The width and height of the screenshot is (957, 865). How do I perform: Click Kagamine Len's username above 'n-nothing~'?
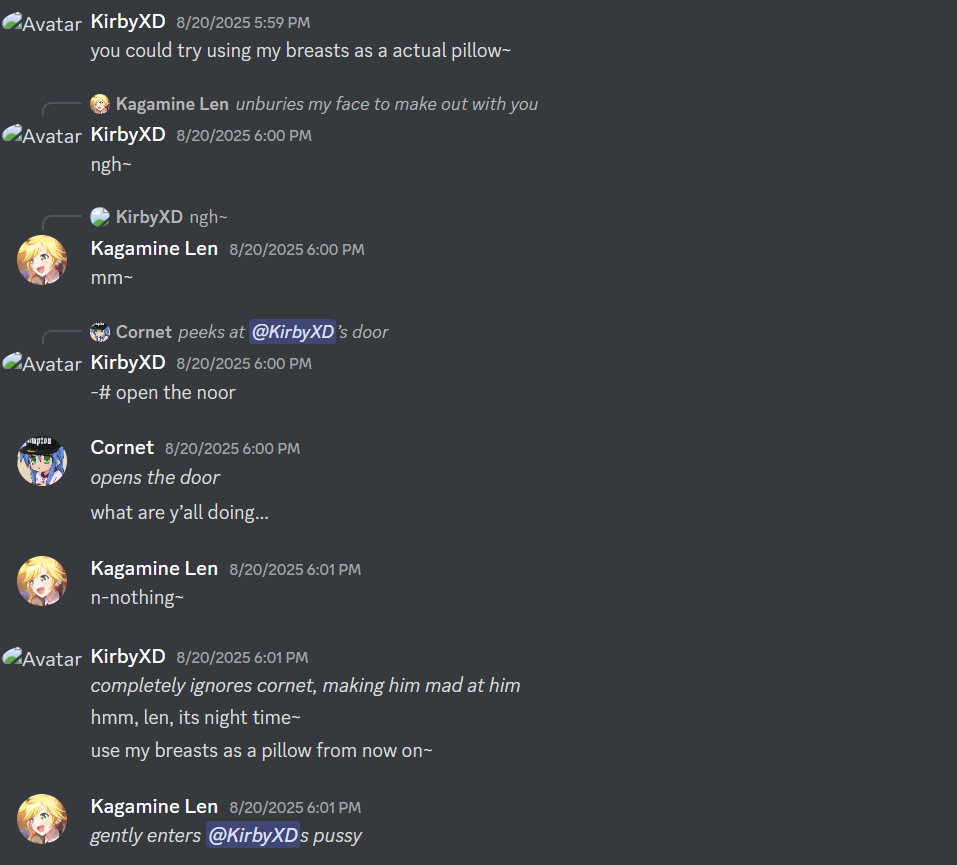click(x=154, y=568)
